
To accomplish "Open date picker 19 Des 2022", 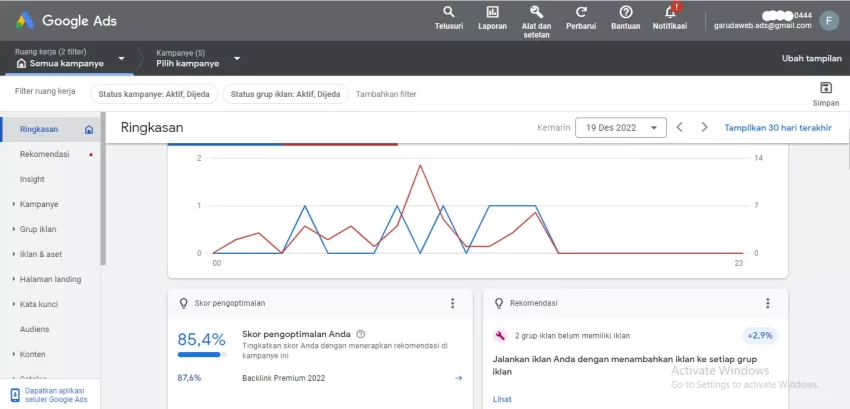I will (621, 128).
